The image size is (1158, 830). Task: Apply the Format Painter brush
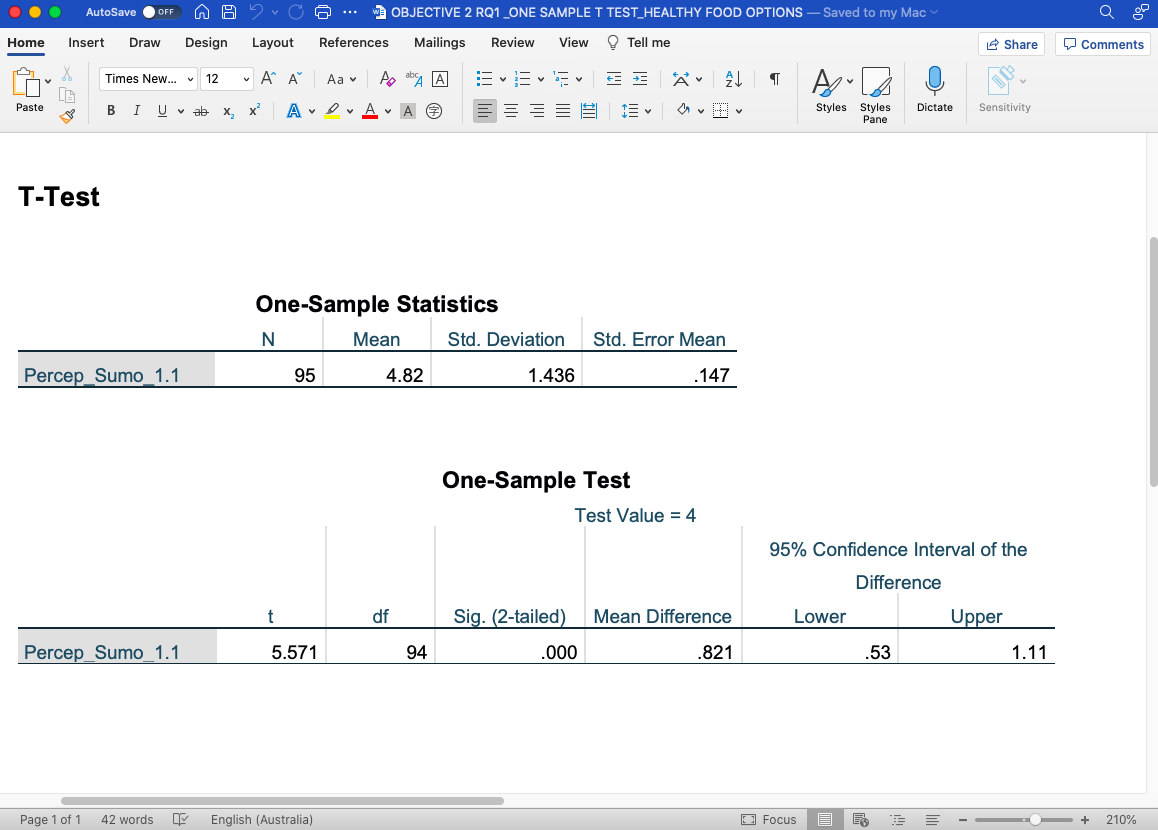pyautogui.click(x=67, y=116)
